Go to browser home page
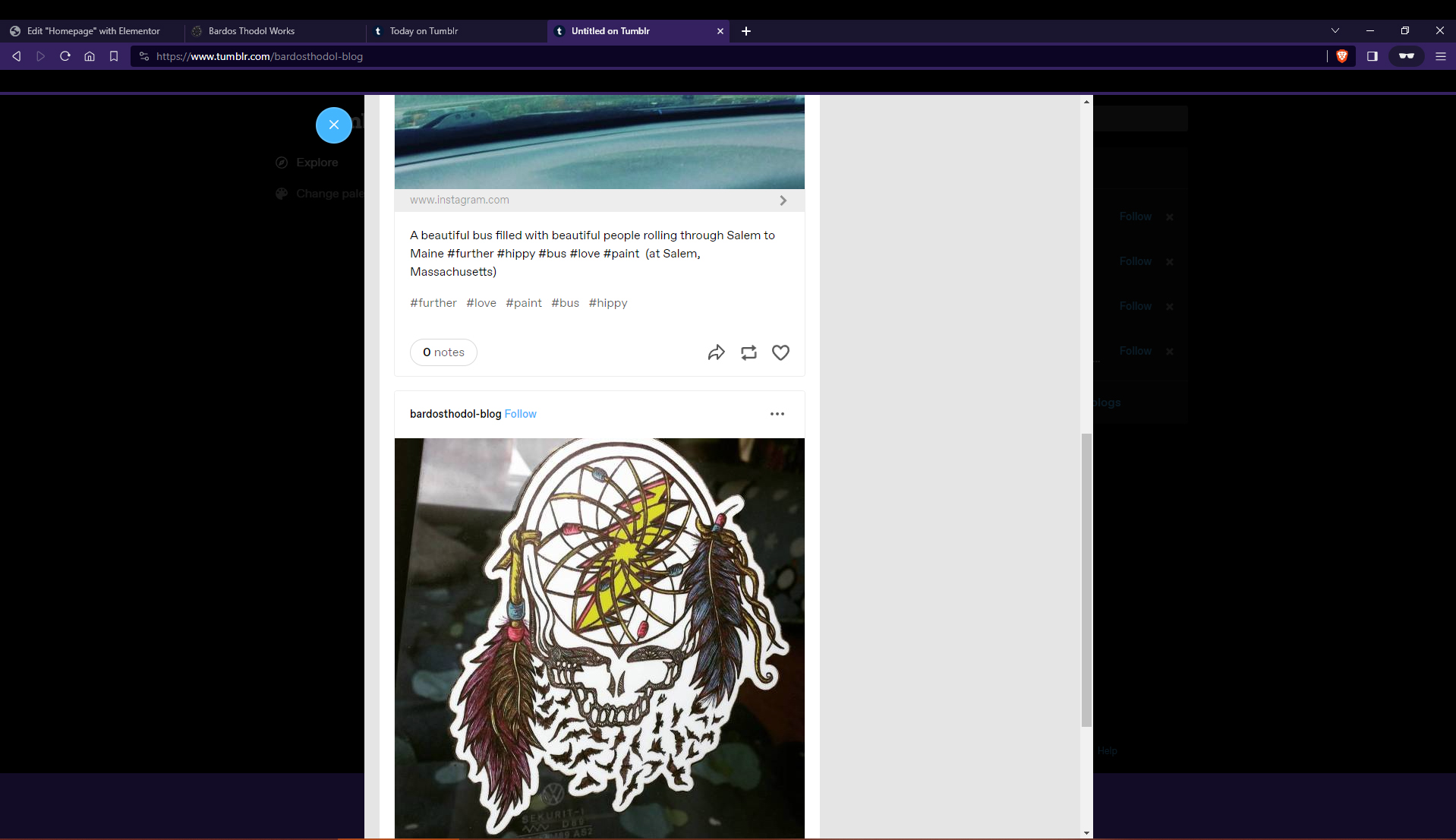This screenshot has height=840, width=1456. point(90,56)
